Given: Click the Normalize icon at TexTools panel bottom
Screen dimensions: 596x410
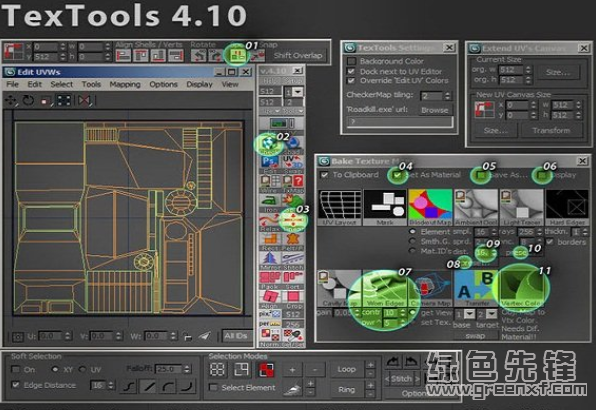Looking at the screenshot, I should tap(269, 336).
